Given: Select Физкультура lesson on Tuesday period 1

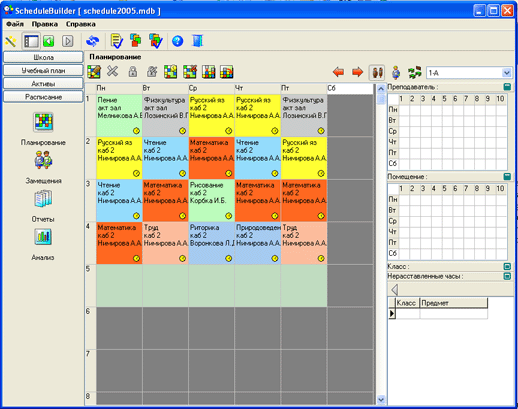Looking at the screenshot, I should [165, 115].
